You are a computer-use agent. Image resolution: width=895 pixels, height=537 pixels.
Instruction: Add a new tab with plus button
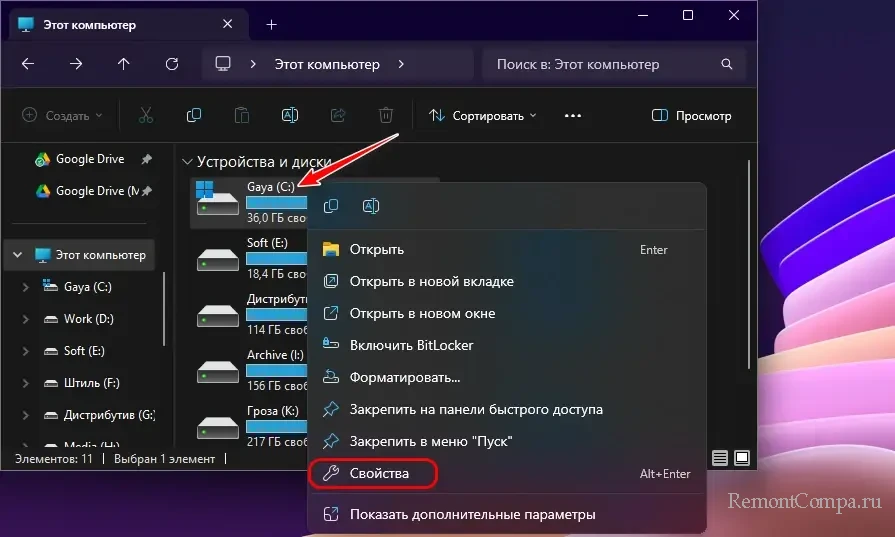tap(271, 24)
